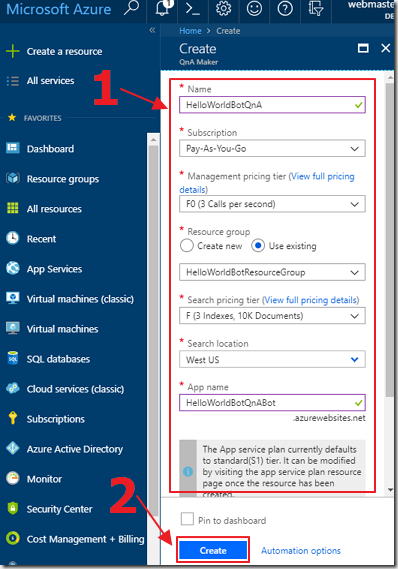Click the green plus Create a resource icon

point(13,51)
